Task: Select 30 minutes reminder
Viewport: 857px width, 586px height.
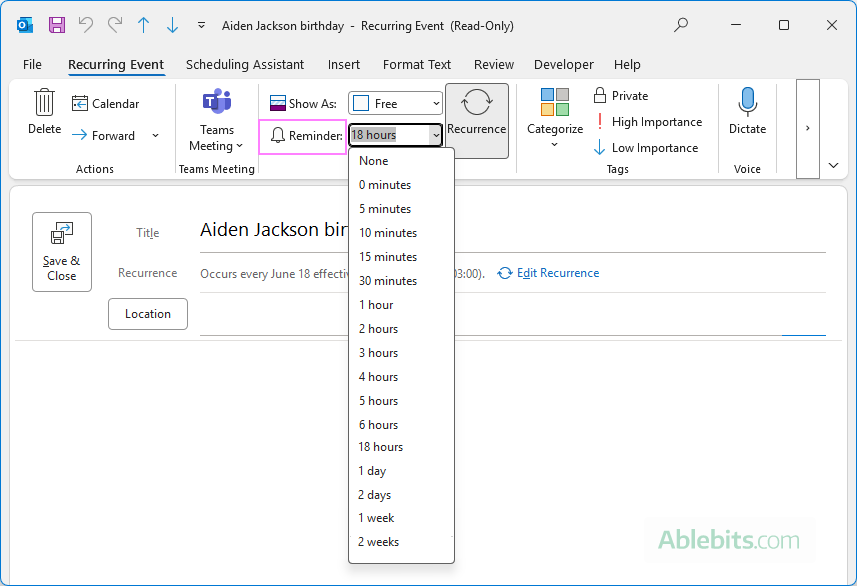Action: [x=401, y=281]
